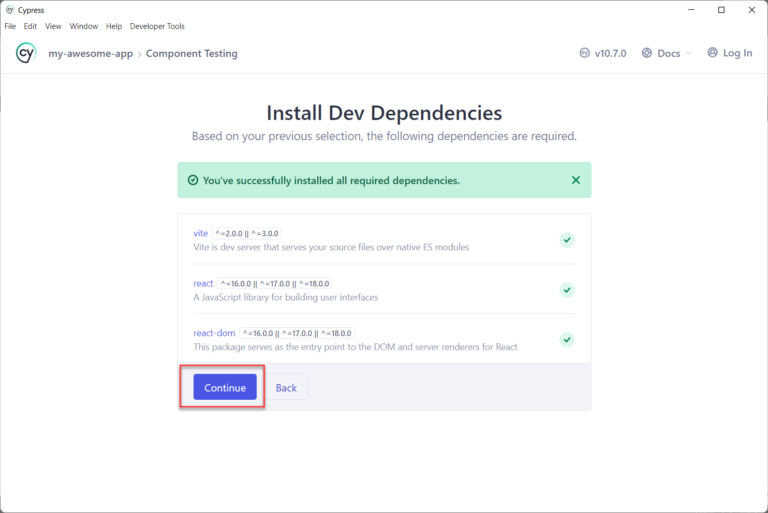
Task: Click the Cypress logo icon in header
Action: (x=26, y=53)
